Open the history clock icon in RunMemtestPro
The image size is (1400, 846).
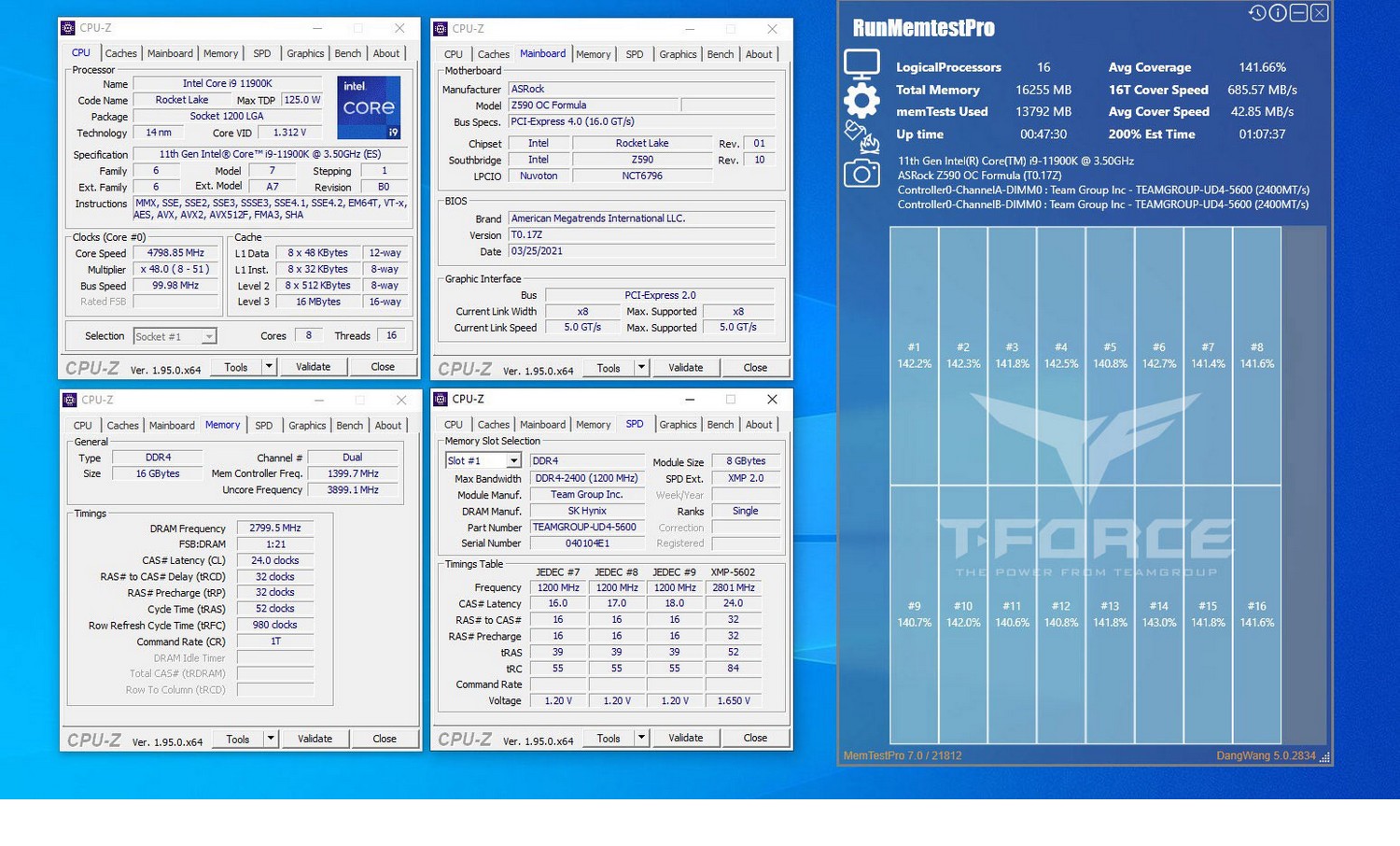(1257, 13)
